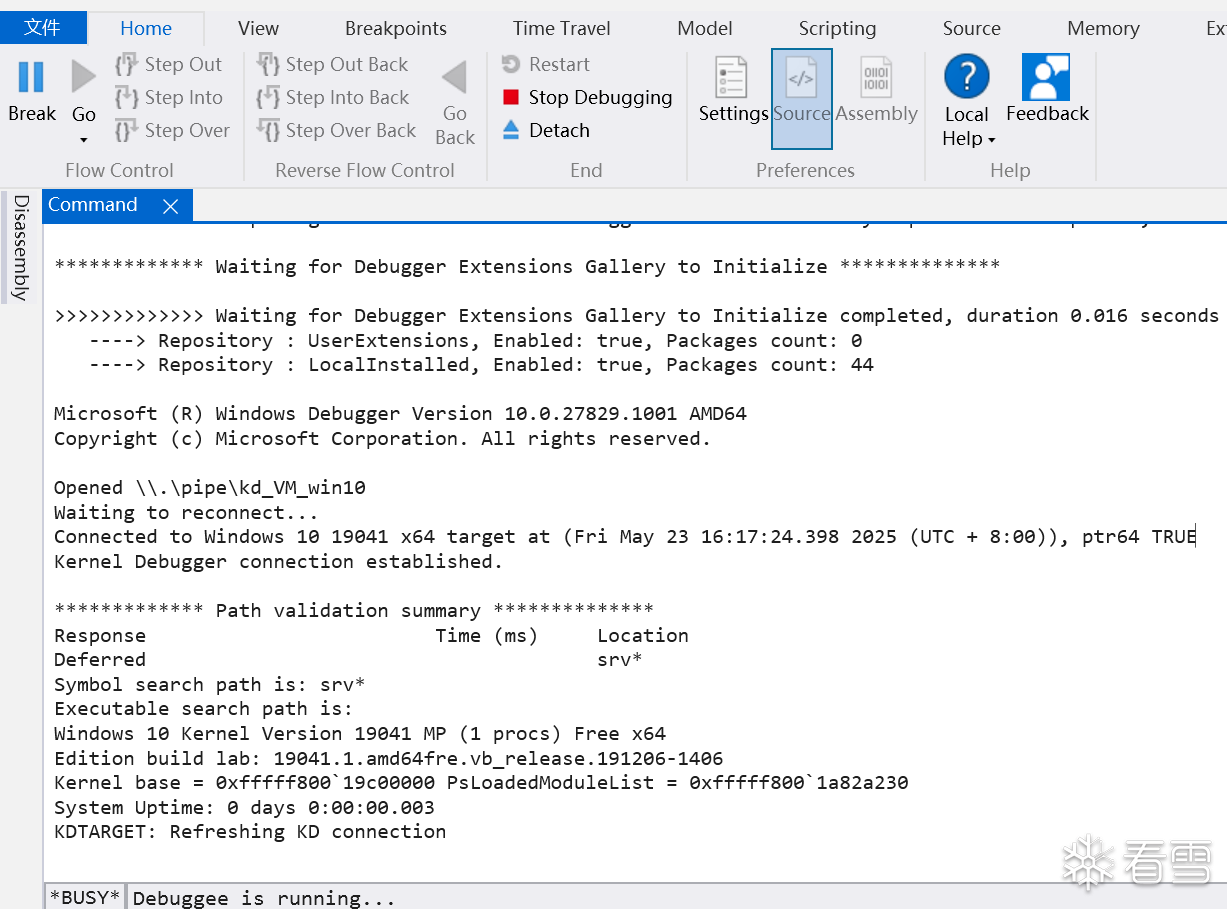Open the Disassembly side panel
The width and height of the screenshot is (1227, 909).
tap(20, 248)
